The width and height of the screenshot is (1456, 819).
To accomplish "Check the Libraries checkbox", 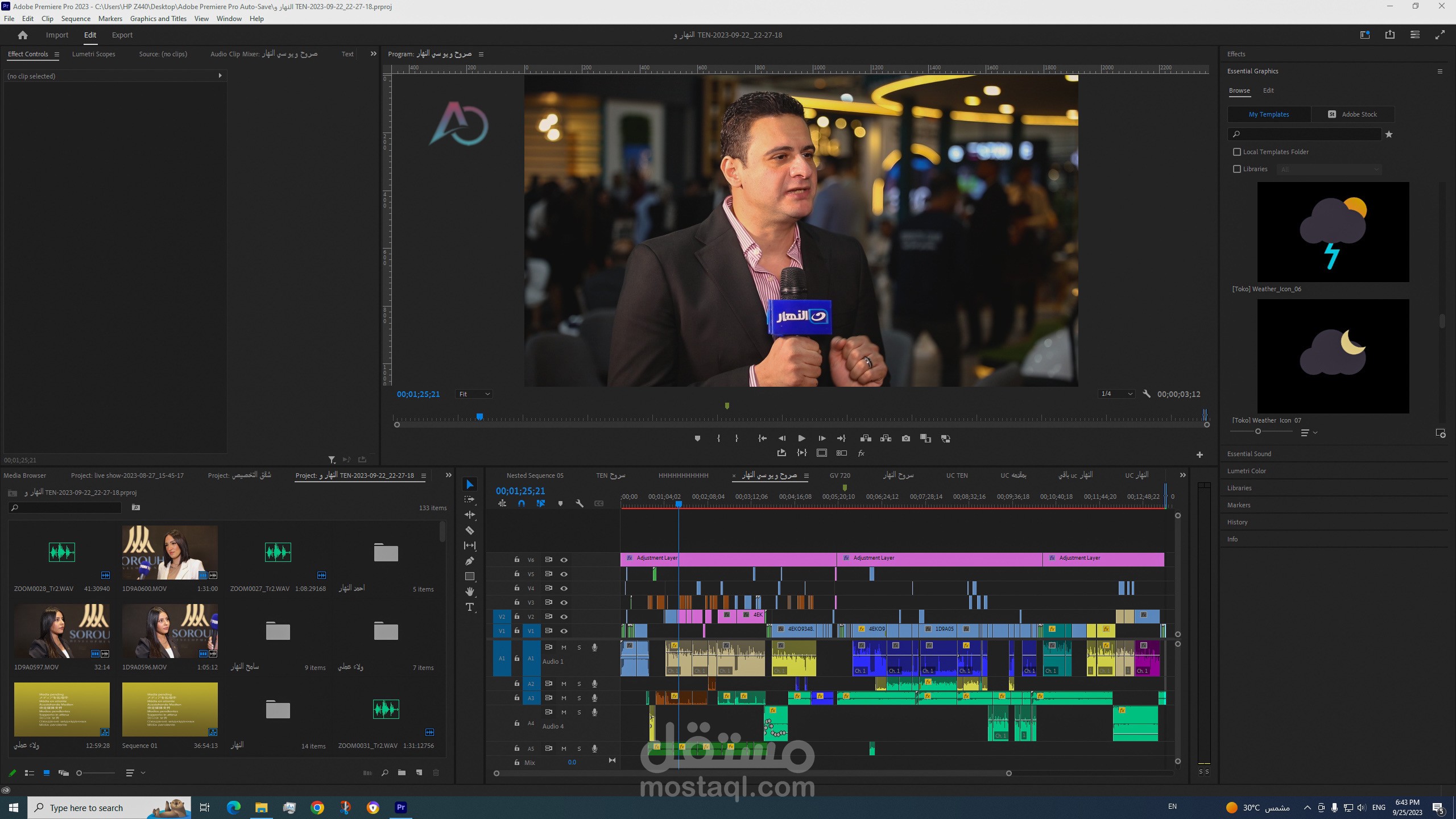I will pyautogui.click(x=1237, y=169).
